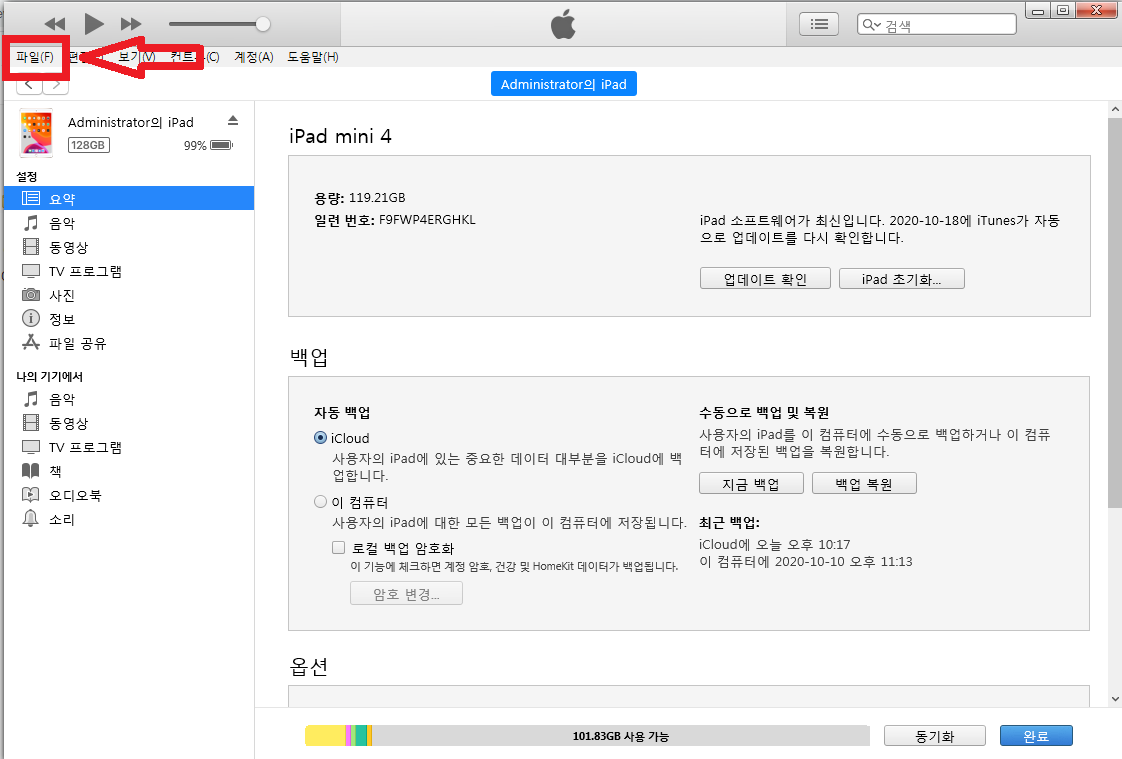Viewport: 1122px width, 759px height.
Task: Click the 업데이트 확인 button
Action: click(765, 279)
